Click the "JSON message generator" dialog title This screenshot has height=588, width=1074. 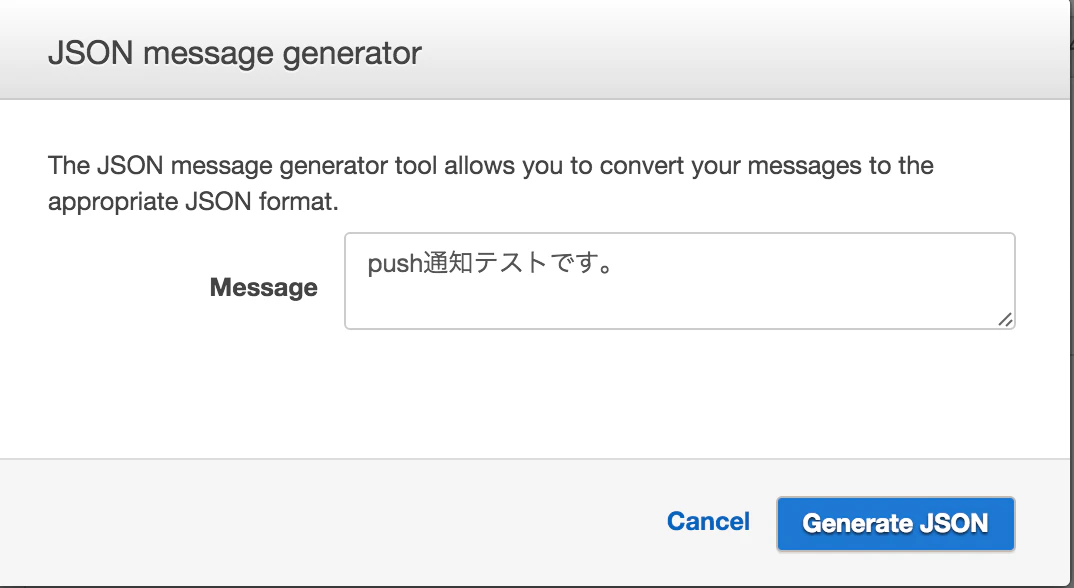coord(235,53)
